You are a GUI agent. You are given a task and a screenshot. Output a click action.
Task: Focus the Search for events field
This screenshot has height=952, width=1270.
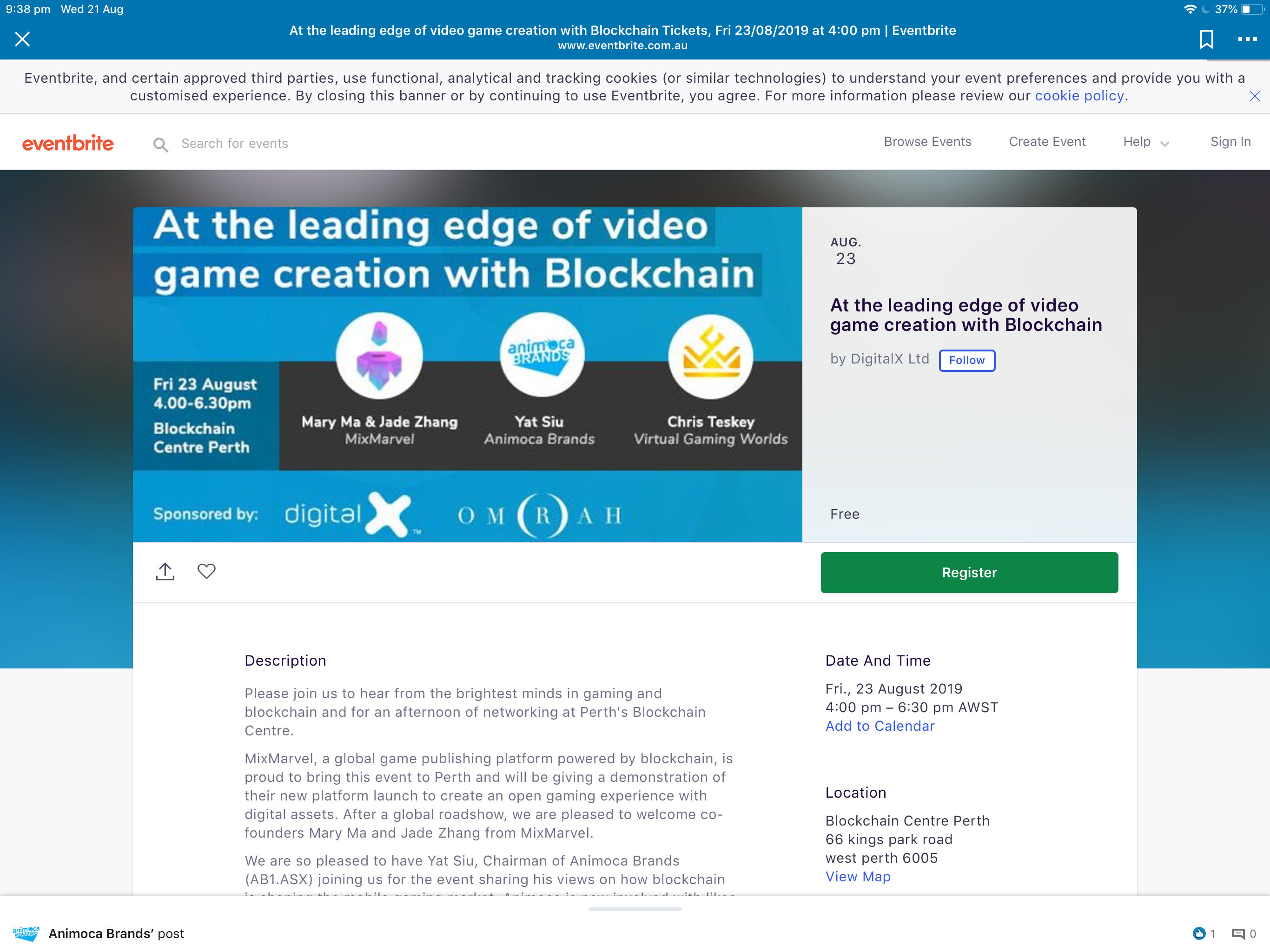click(x=234, y=144)
